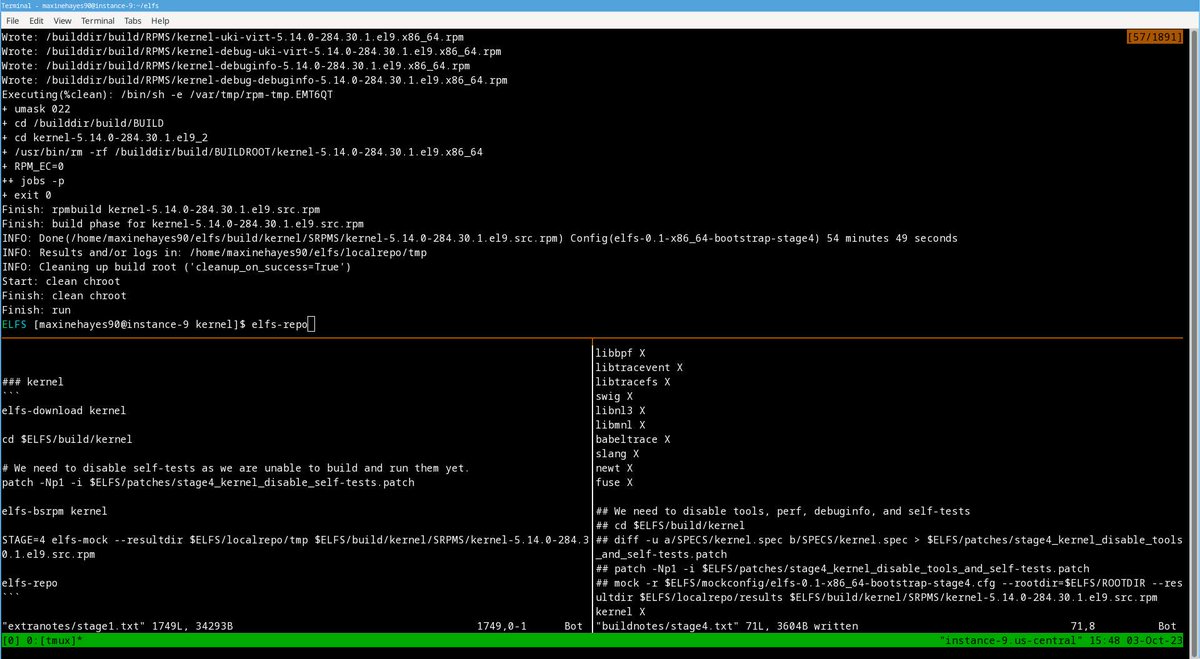This screenshot has height=659, width=1200.
Task: Click the '+ cd /builddir/build/BUILD' line
Action: click(x=83, y=123)
